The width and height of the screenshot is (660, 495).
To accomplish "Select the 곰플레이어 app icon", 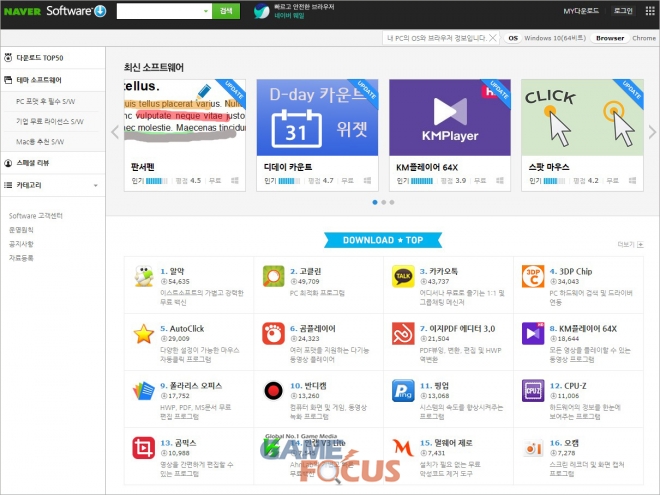I will (273, 333).
